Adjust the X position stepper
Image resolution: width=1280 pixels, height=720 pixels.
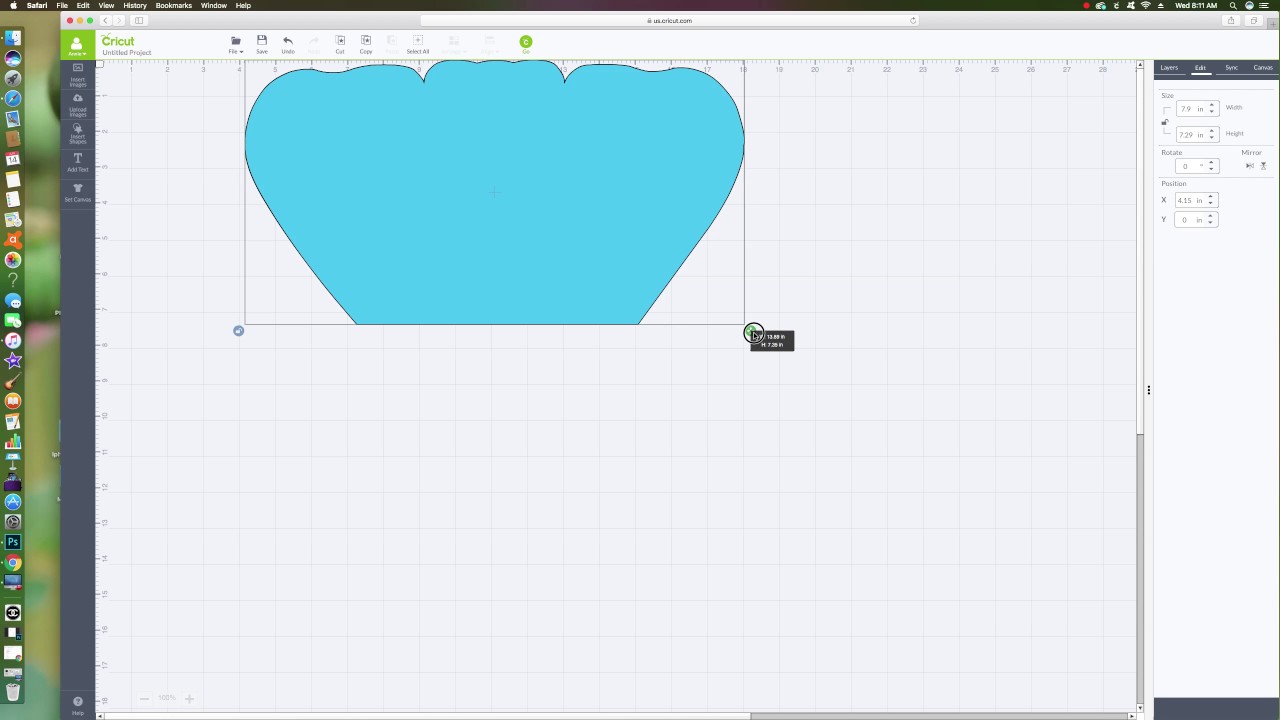pos(1211,200)
